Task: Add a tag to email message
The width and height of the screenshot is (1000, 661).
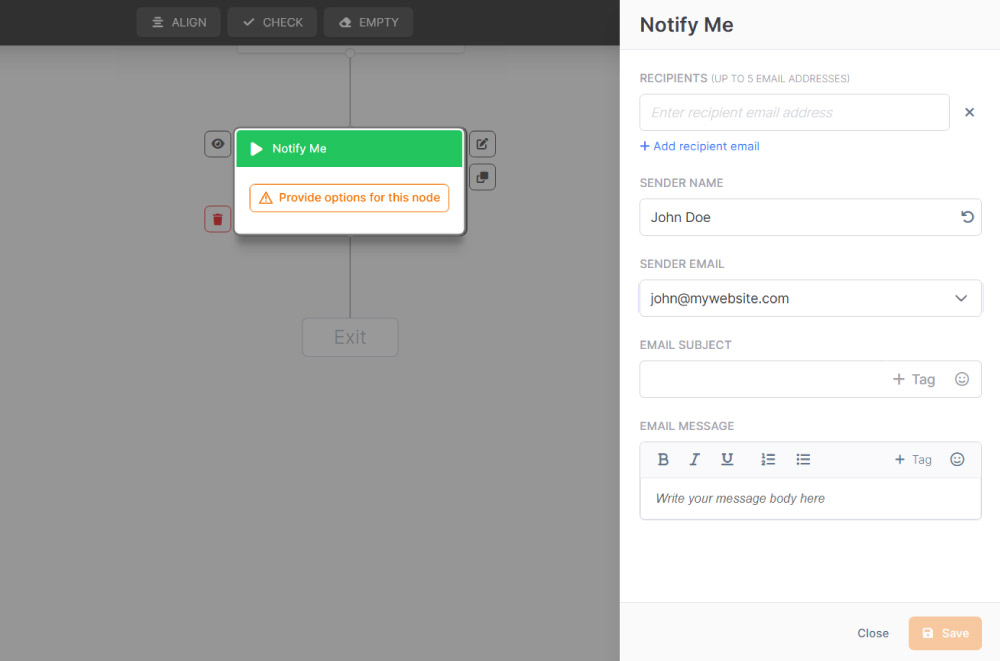Action: click(x=913, y=460)
